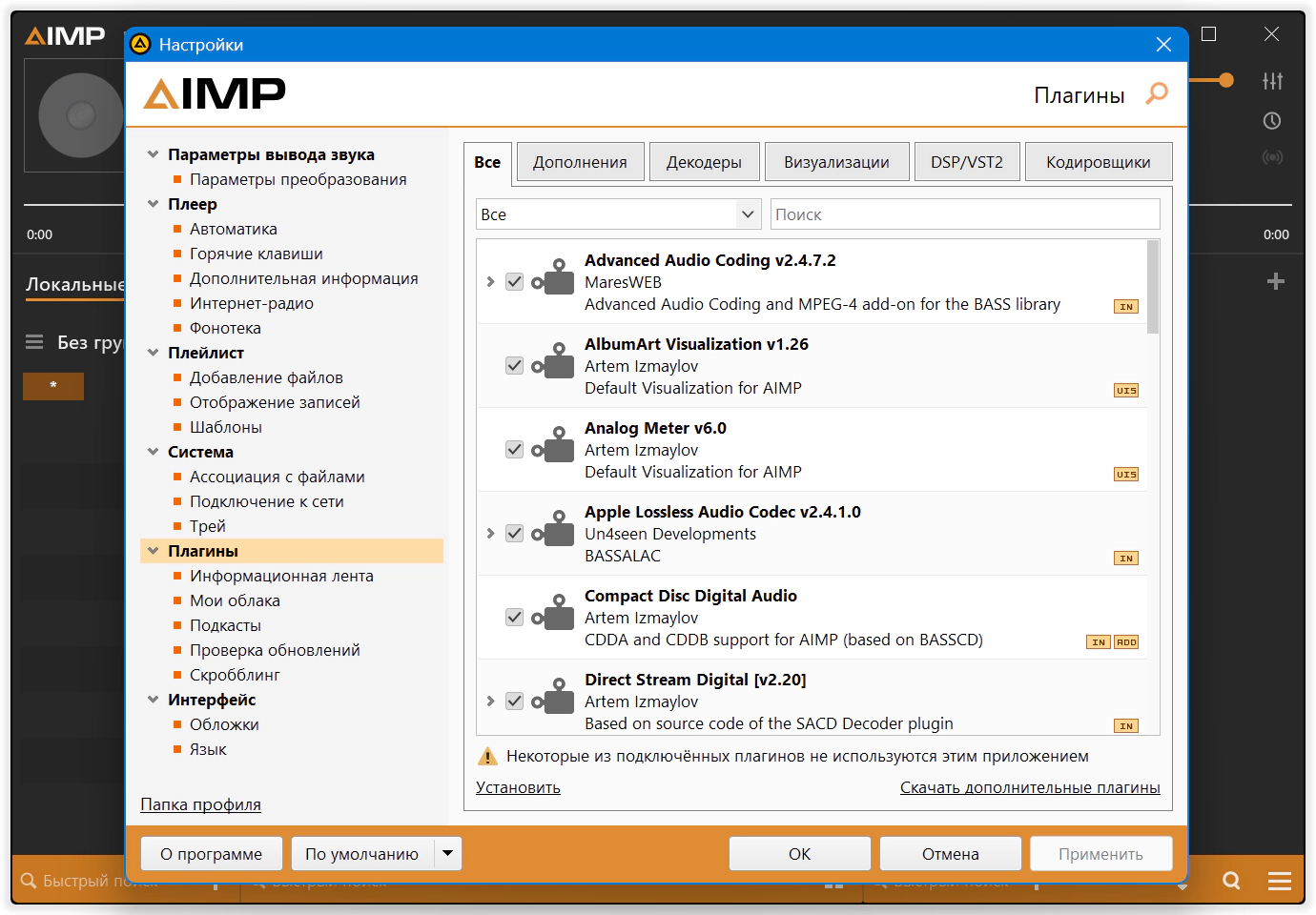The width and height of the screenshot is (1316, 915).
Task: Collapse the 'Плейлист' tree section
Action: (153, 353)
